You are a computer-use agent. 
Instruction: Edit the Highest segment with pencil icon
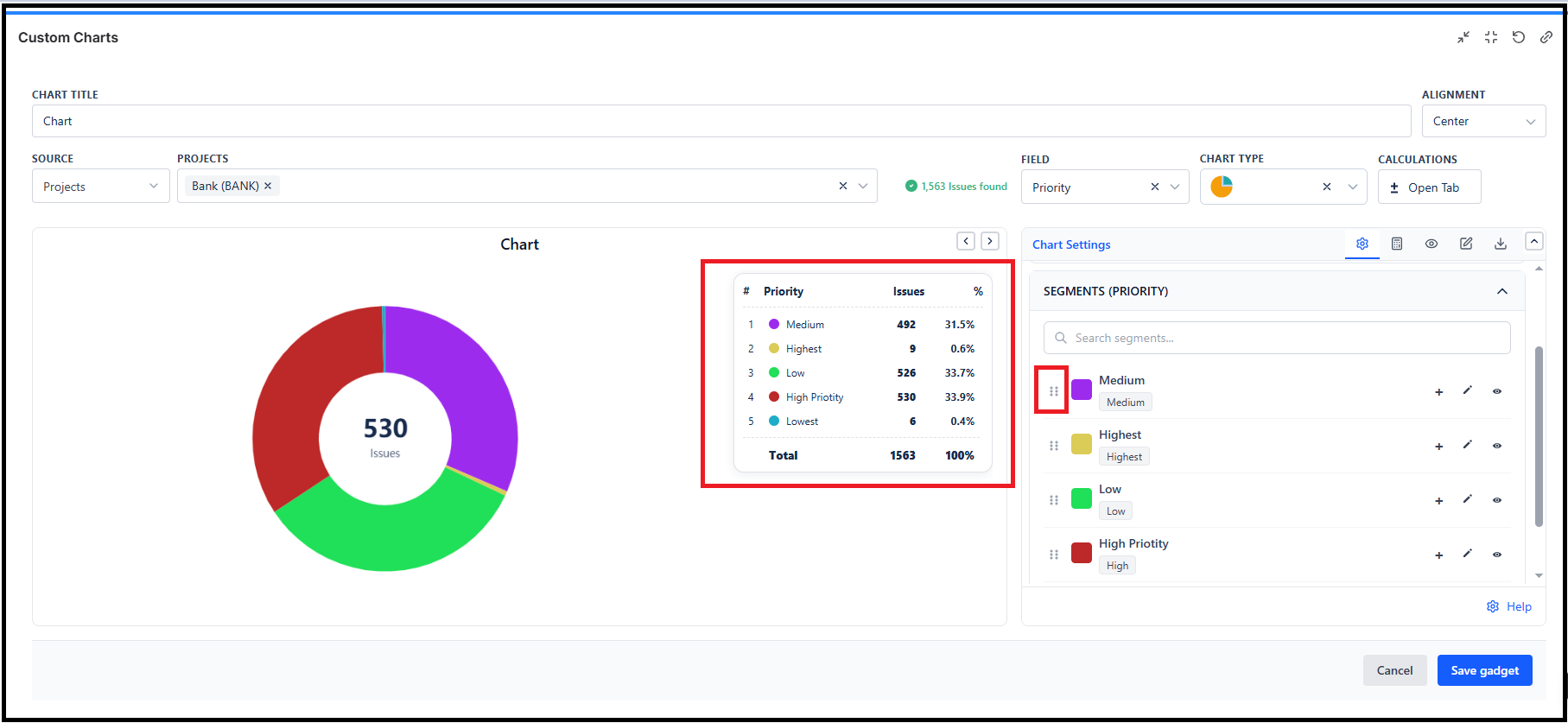click(1468, 445)
